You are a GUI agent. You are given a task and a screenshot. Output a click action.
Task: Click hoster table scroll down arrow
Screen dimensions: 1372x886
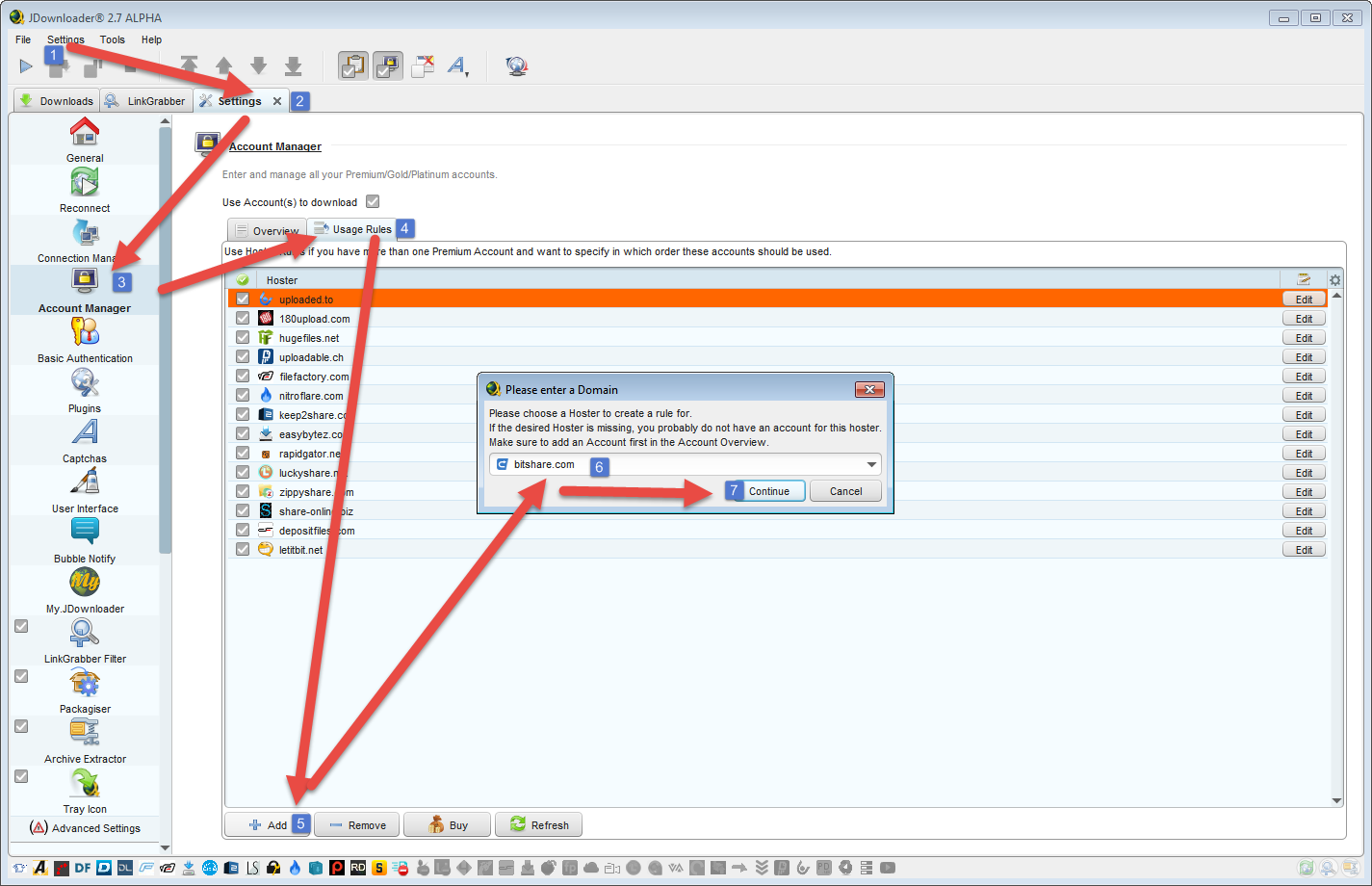pos(1336,800)
